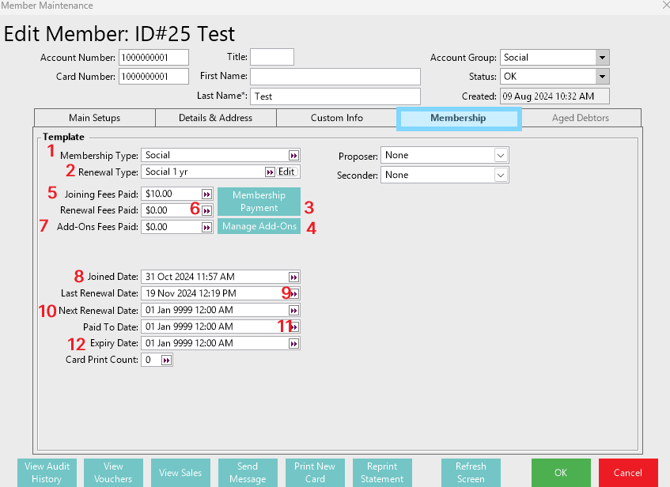Click the Renewal Fees Paid arrow icon

click(206, 211)
